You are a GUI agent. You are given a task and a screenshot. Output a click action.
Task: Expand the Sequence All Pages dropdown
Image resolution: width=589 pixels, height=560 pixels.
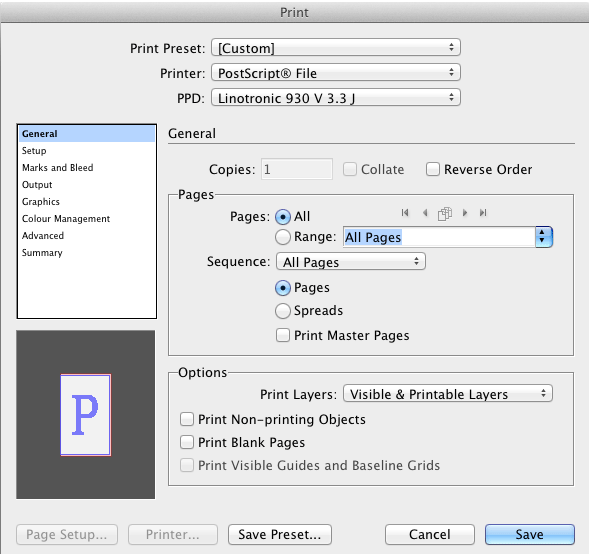[350, 261]
